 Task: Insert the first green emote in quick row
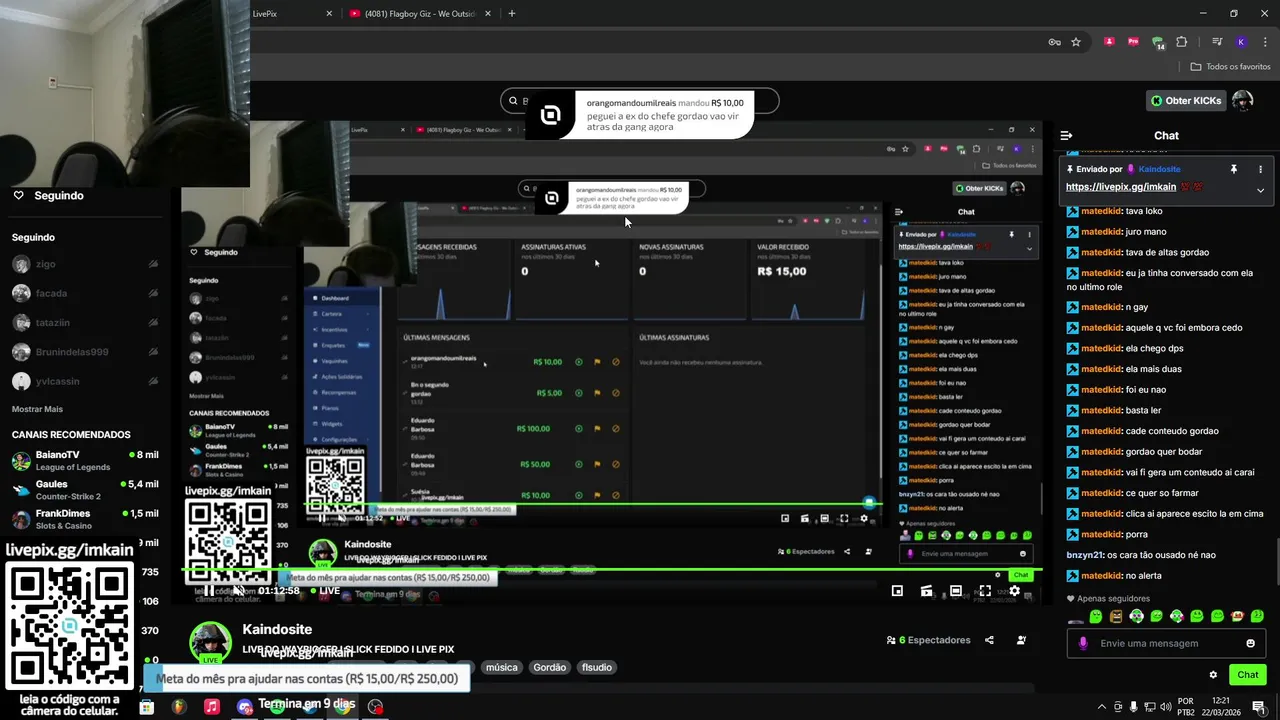tap(1095, 616)
